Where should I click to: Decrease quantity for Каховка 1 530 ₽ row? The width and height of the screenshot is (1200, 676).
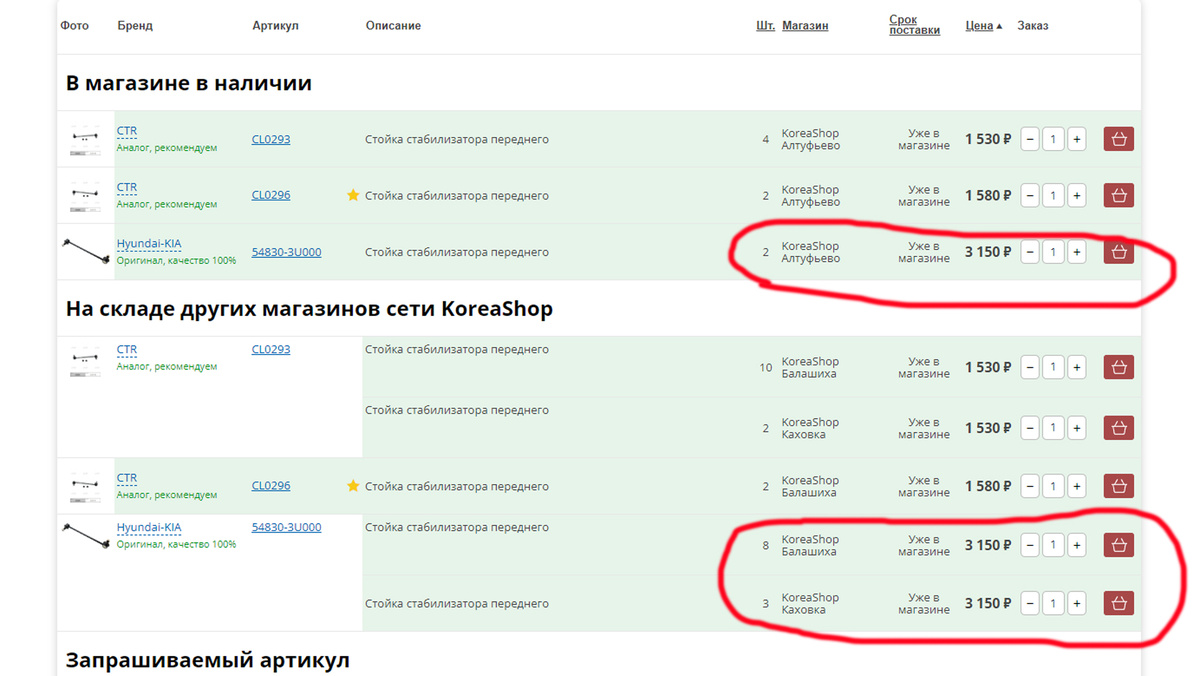(1030, 428)
